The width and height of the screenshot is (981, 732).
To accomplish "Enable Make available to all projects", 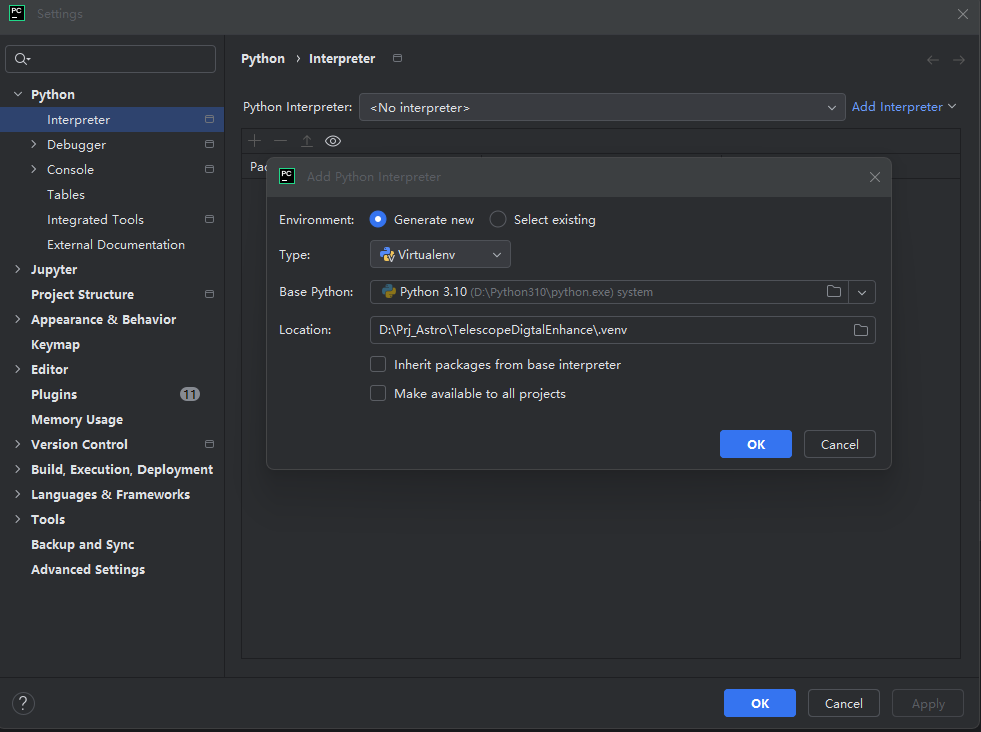I will (x=378, y=393).
